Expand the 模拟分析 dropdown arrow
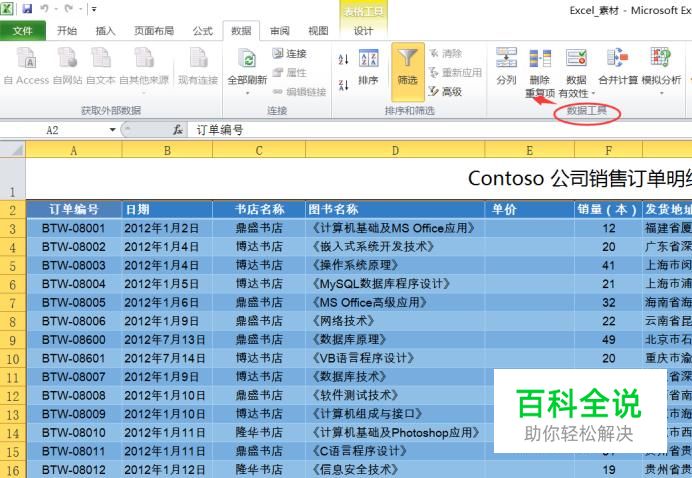 point(662,93)
